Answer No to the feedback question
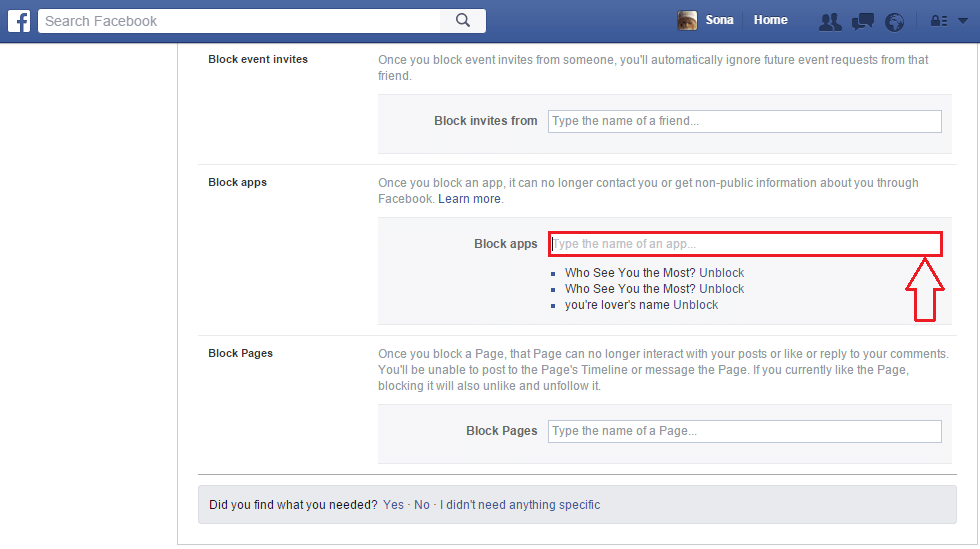Image resolution: width=980 pixels, height=549 pixels. [x=422, y=505]
